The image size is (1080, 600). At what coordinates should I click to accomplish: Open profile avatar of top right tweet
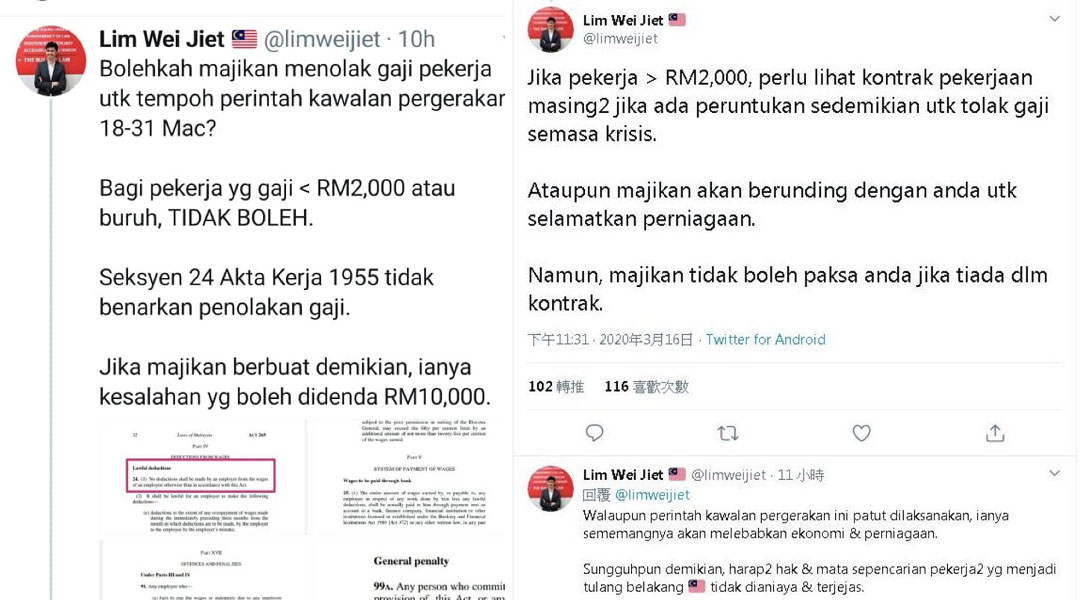click(x=550, y=30)
